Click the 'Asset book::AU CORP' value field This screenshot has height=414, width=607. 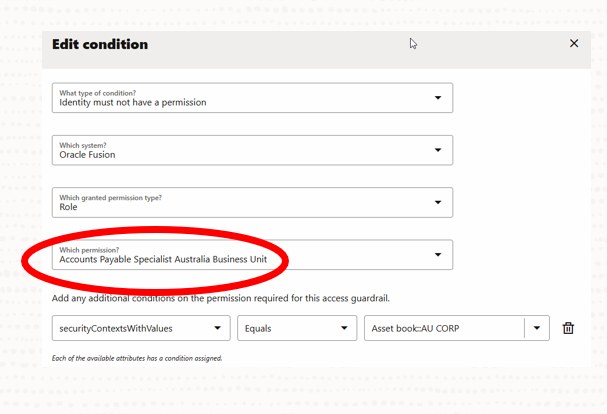(x=443, y=328)
